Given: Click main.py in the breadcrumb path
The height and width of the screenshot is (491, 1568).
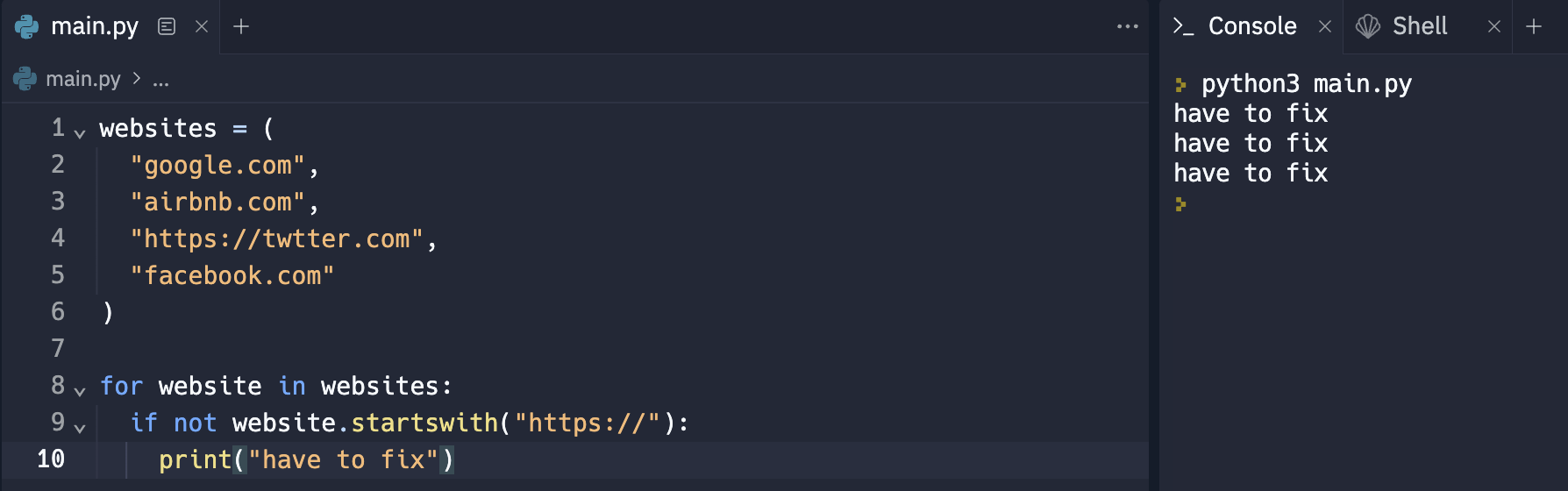Looking at the screenshot, I should coord(83,79).
